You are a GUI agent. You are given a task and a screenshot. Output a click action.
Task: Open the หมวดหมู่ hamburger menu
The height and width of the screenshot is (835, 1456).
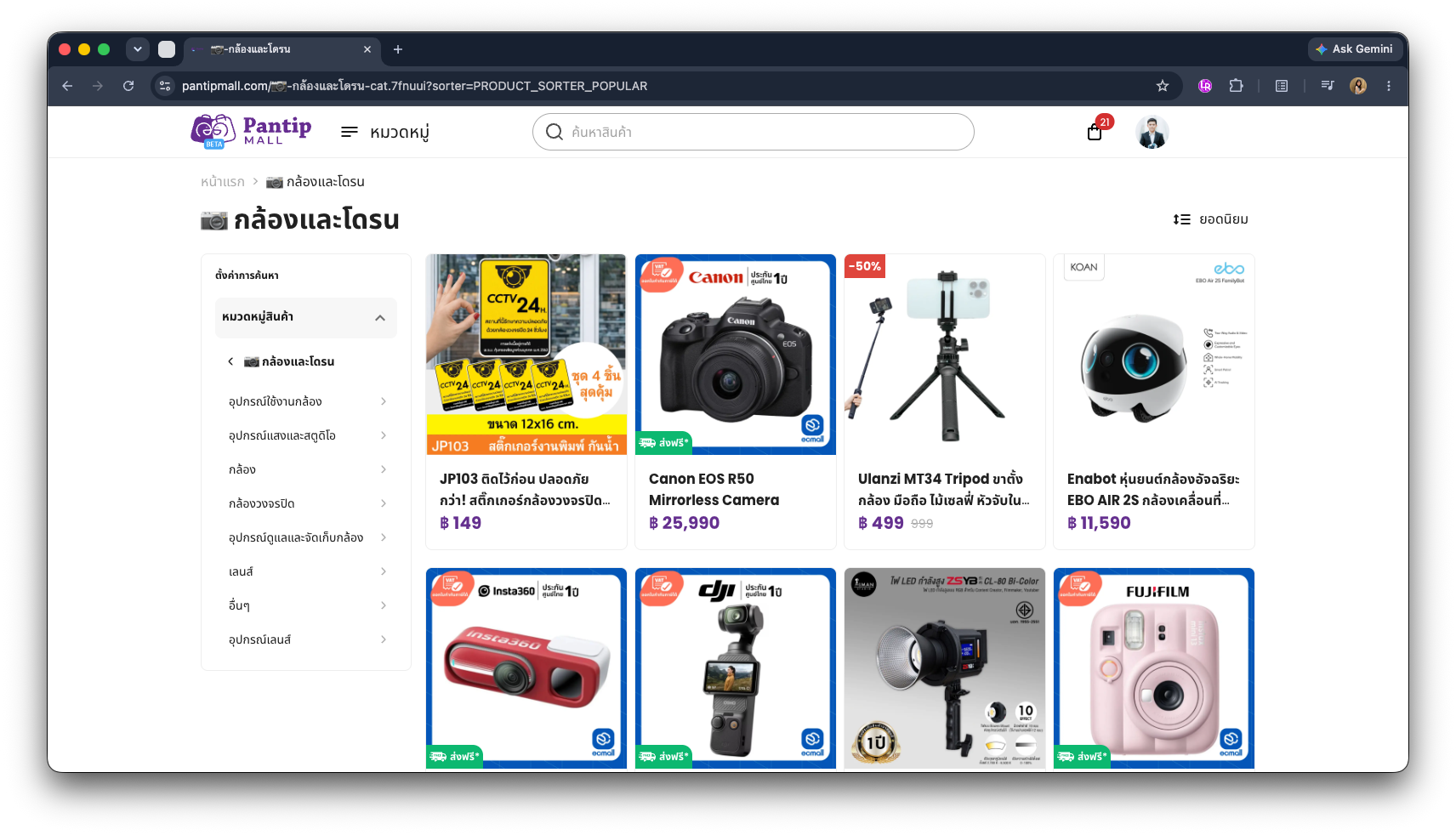384,132
